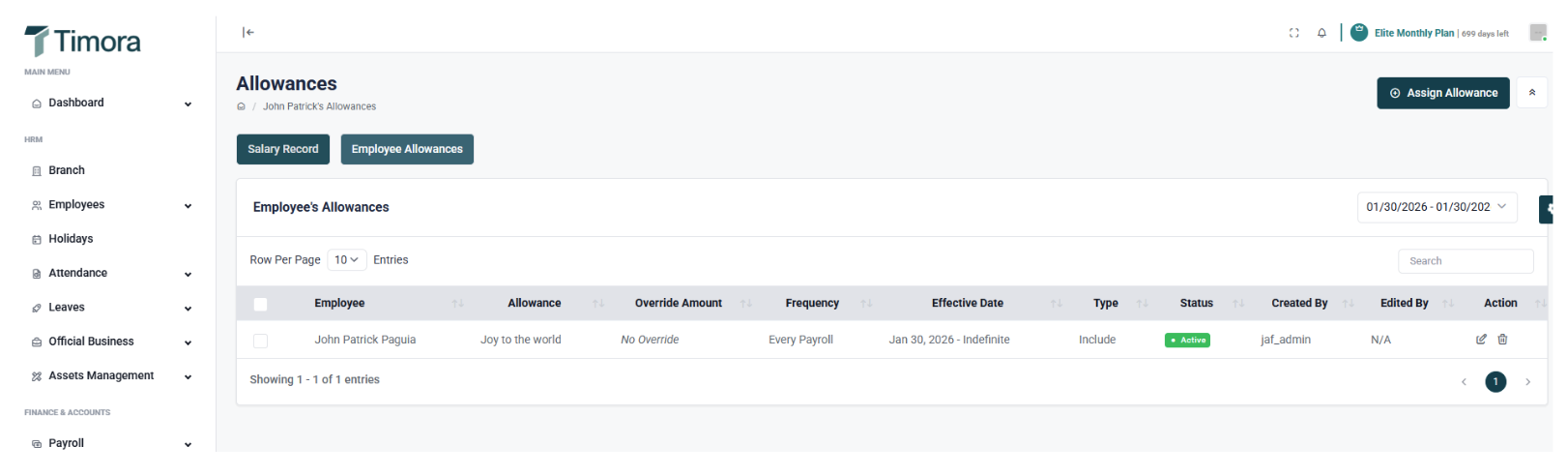
Task: Open the Row Per Page dropdown
Action: [346, 260]
